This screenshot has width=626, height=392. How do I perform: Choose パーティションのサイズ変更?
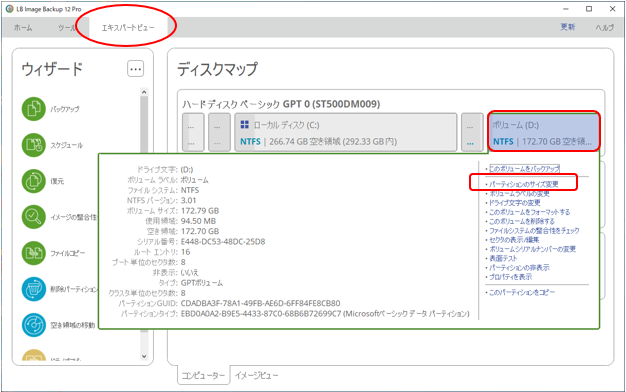click(524, 184)
